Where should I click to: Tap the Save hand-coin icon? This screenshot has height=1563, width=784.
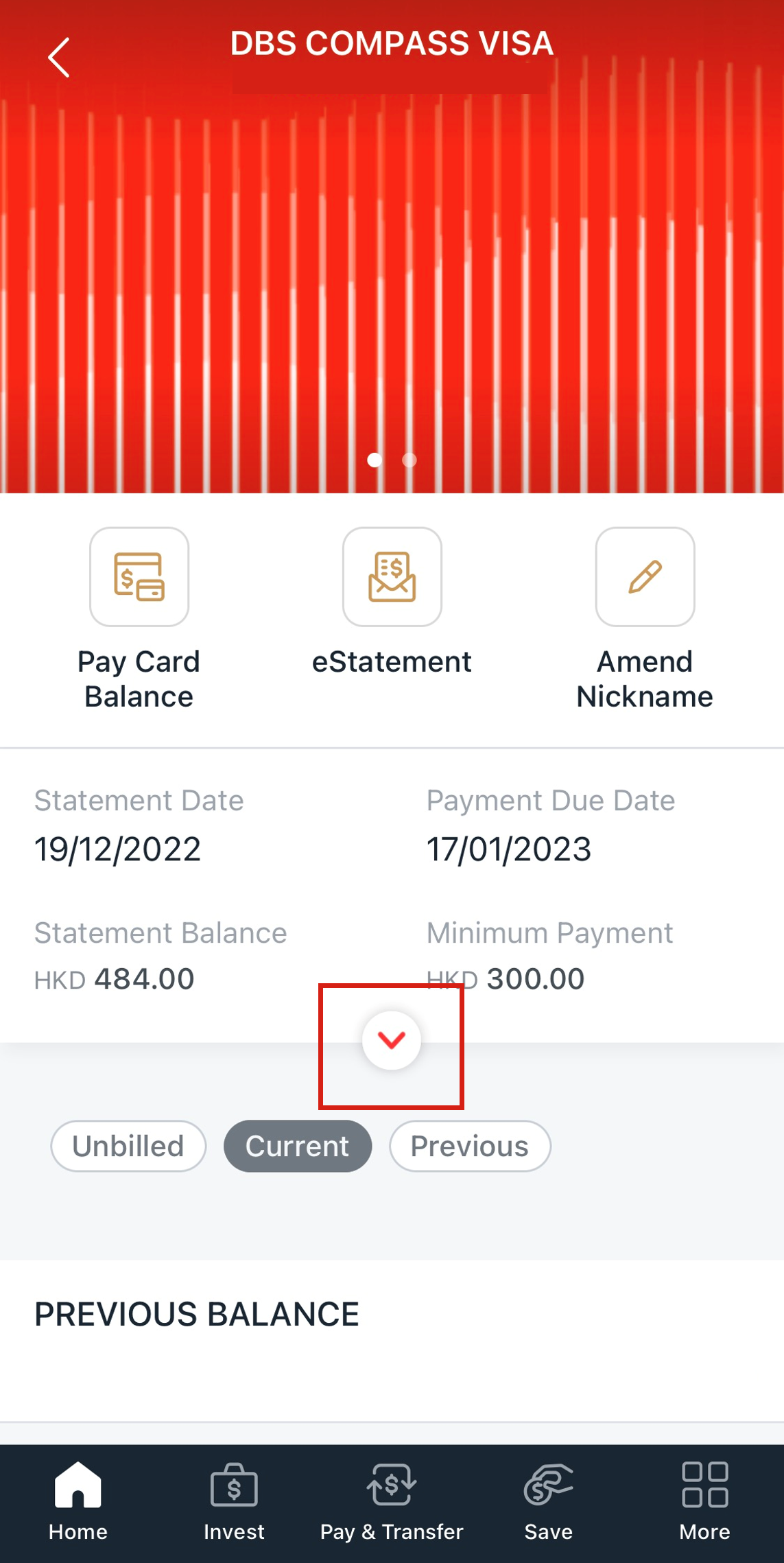pos(548,1485)
